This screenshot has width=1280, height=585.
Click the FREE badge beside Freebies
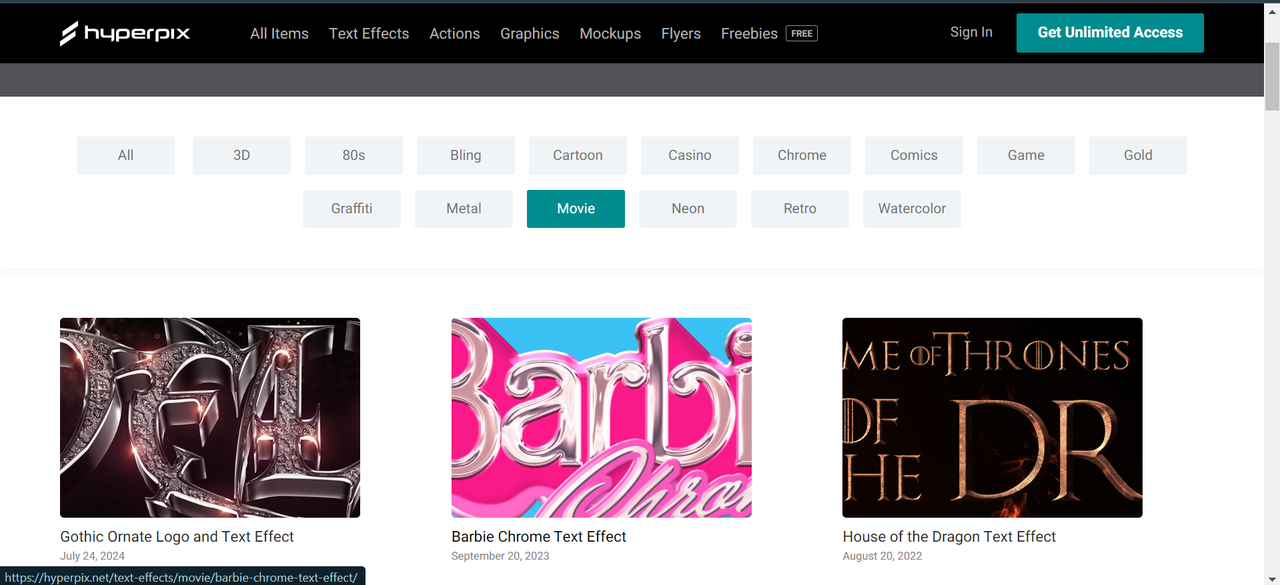coord(802,33)
